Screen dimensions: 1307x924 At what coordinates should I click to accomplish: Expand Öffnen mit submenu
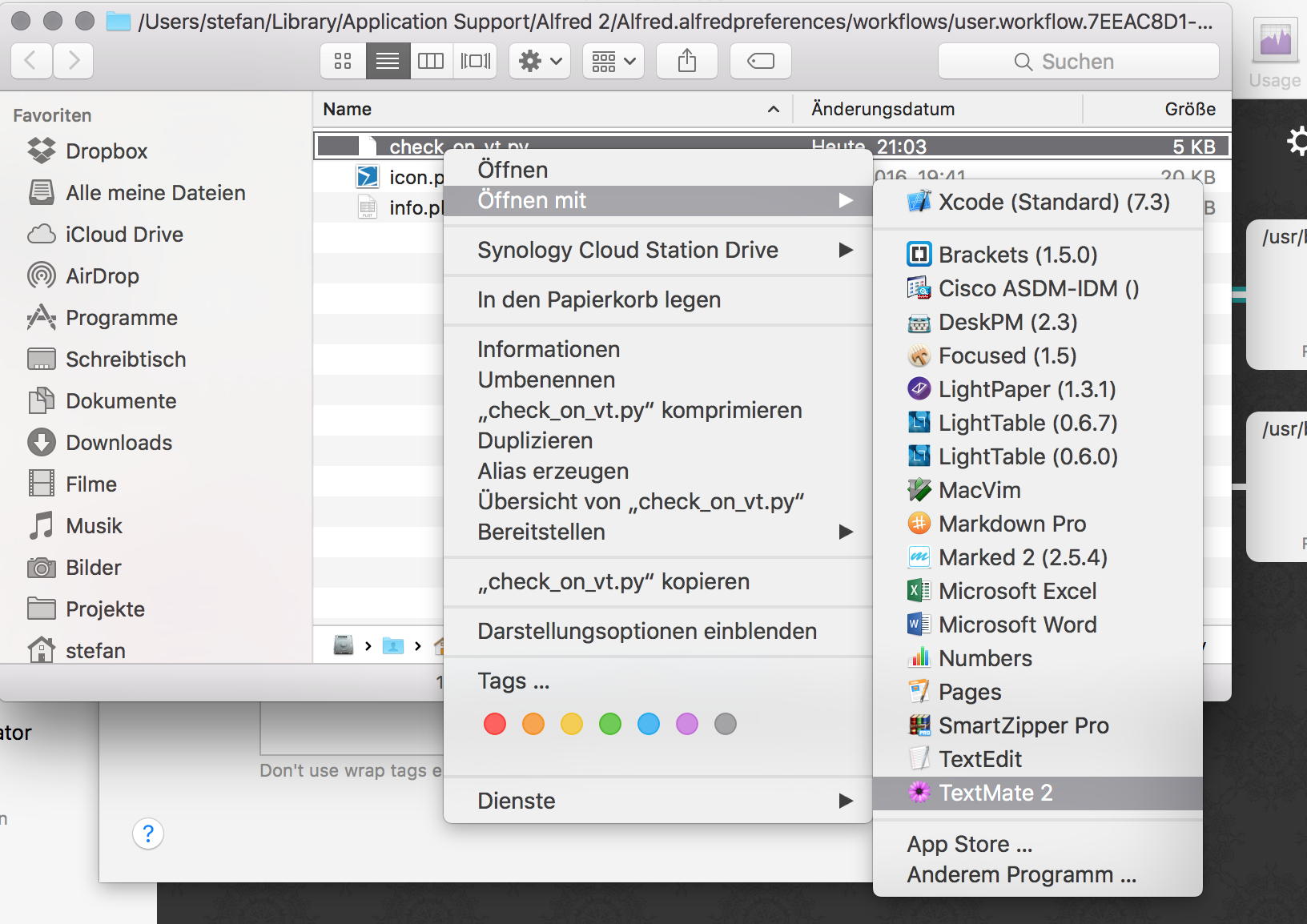[x=658, y=200]
